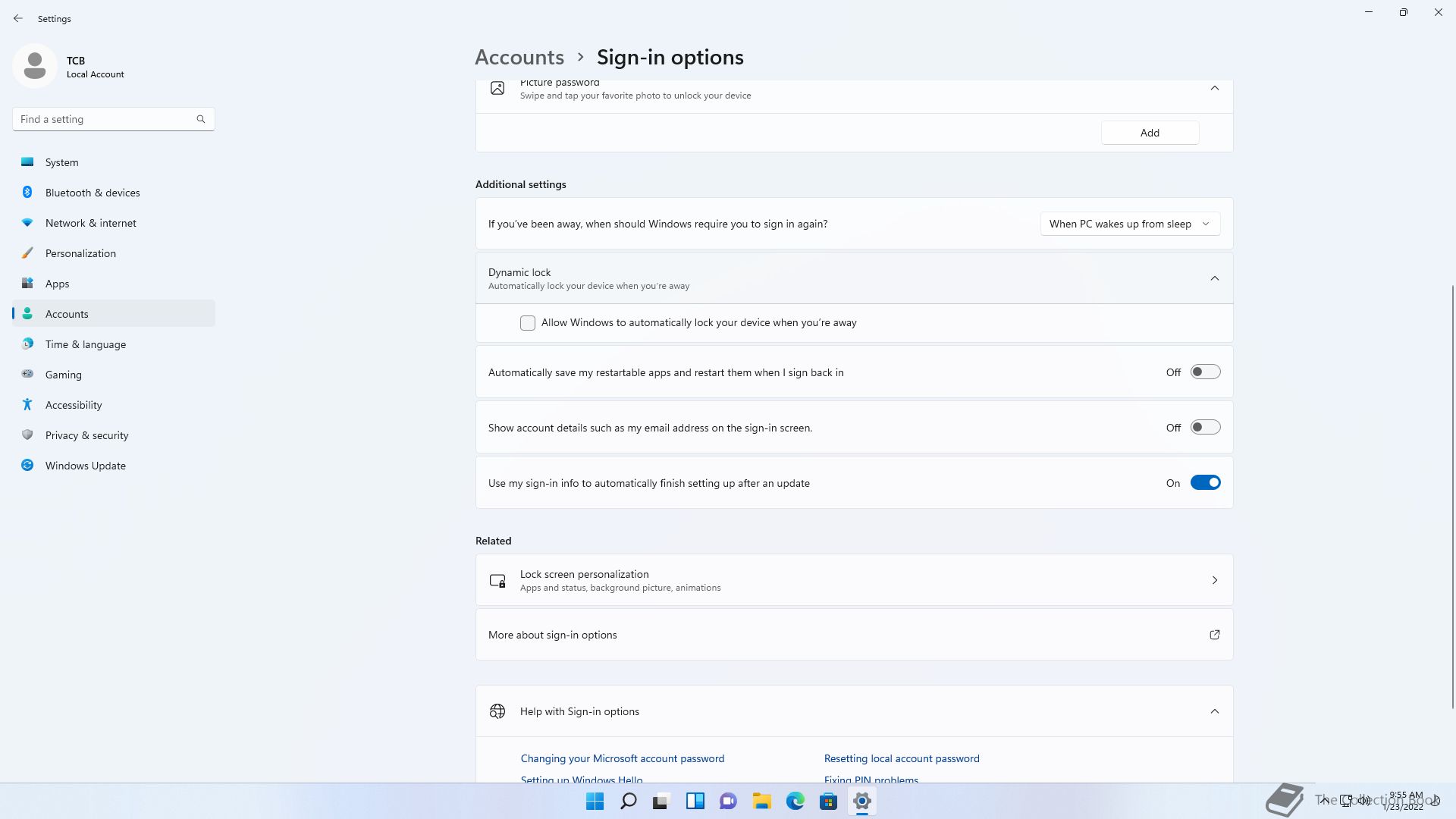Image resolution: width=1456 pixels, height=819 pixels.
Task: Toggle show account details on sign-in screen
Action: 1205,428
